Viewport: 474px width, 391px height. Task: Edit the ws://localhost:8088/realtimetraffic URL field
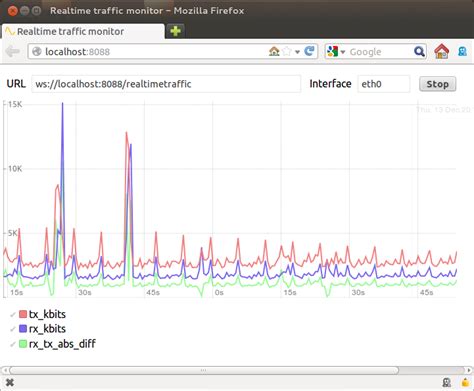166,84
